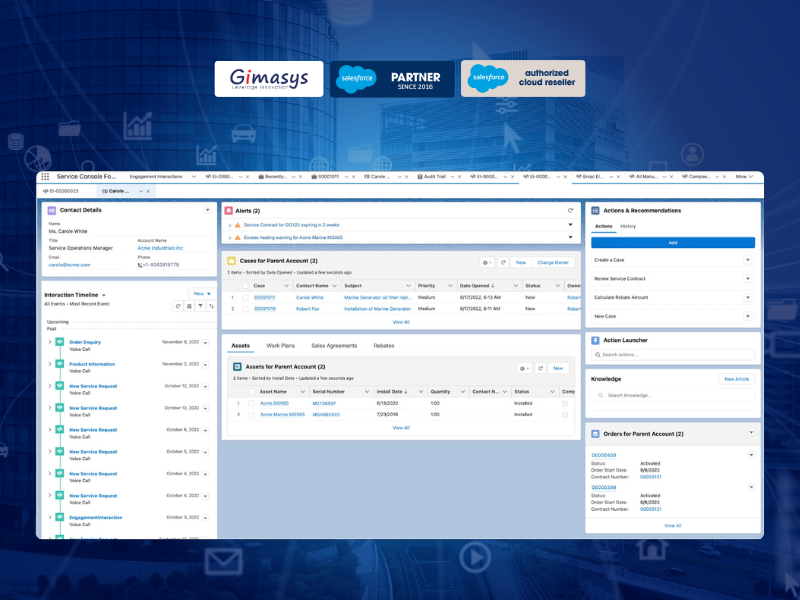Refresh the Assets for Parent Account list

click(540, 368)
